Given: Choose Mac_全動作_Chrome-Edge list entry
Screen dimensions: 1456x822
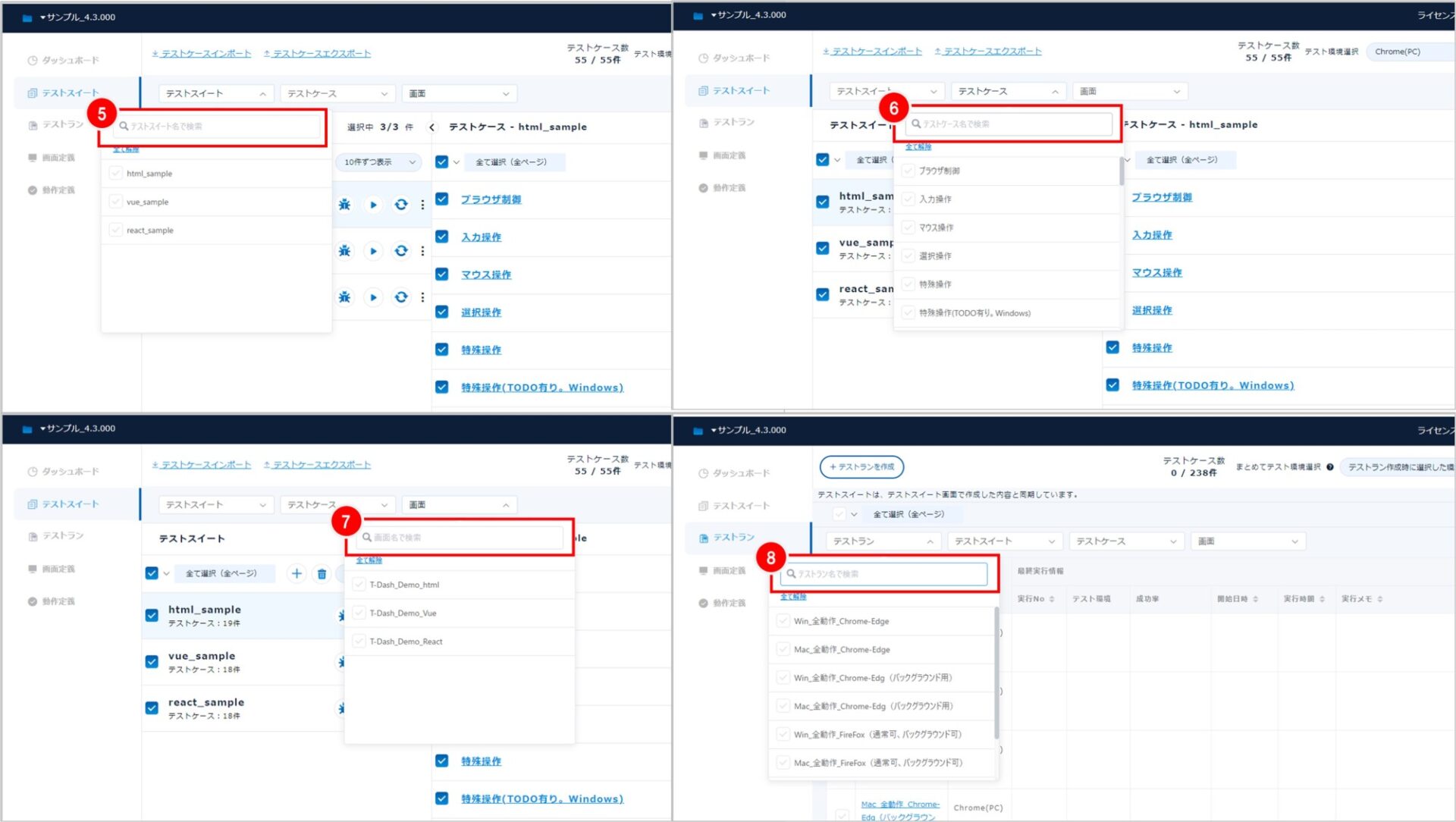Looking at the screenshot, I should (842, 650).
